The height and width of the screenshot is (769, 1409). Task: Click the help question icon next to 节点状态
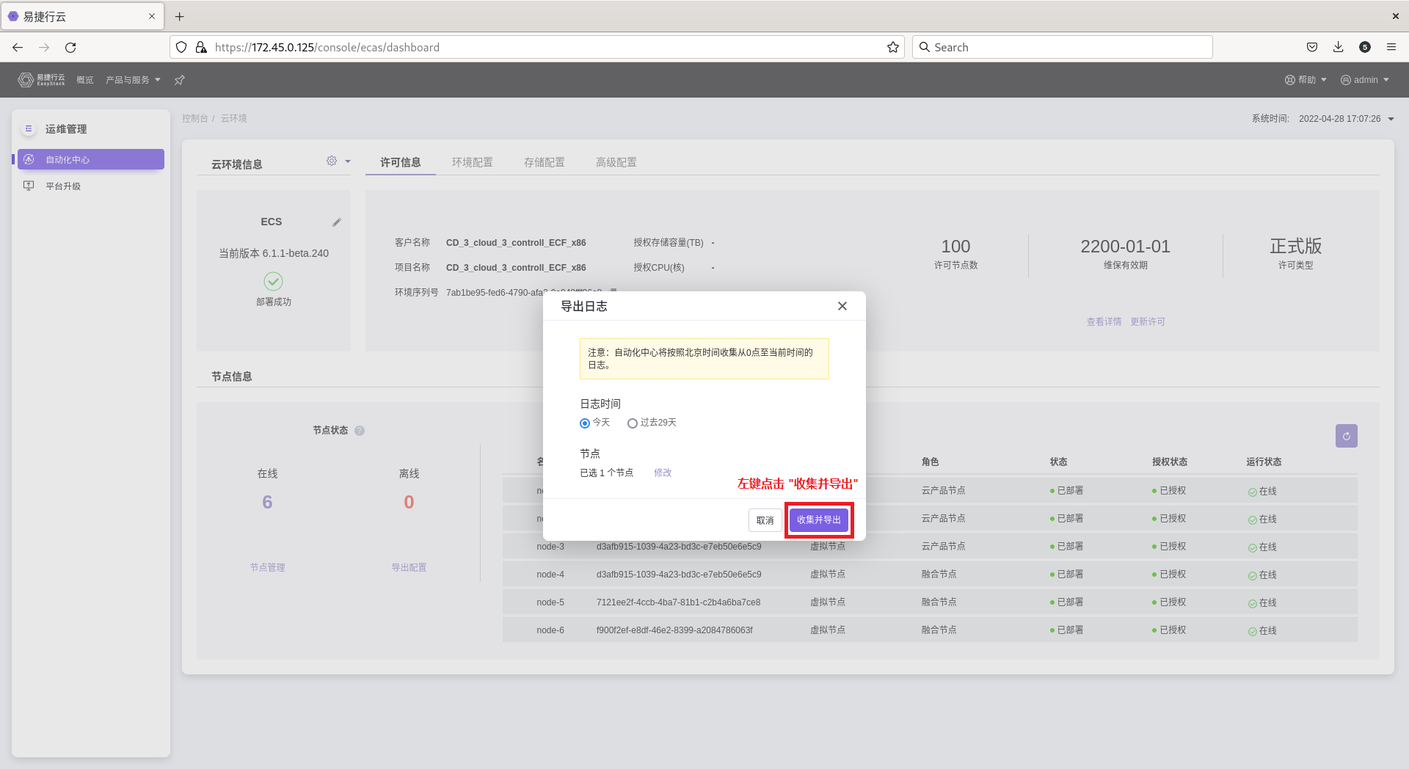(360, 431)
